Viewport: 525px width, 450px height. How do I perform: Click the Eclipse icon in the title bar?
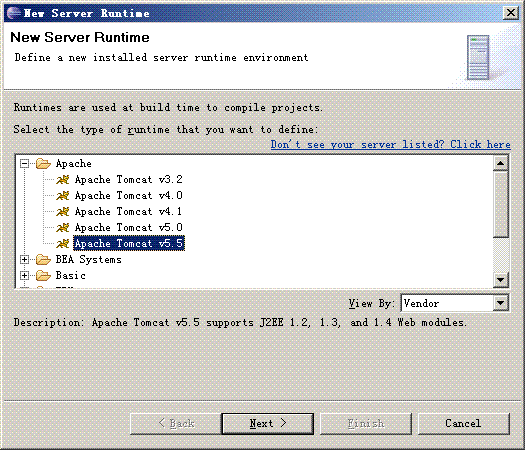click(x=14, y=13)
